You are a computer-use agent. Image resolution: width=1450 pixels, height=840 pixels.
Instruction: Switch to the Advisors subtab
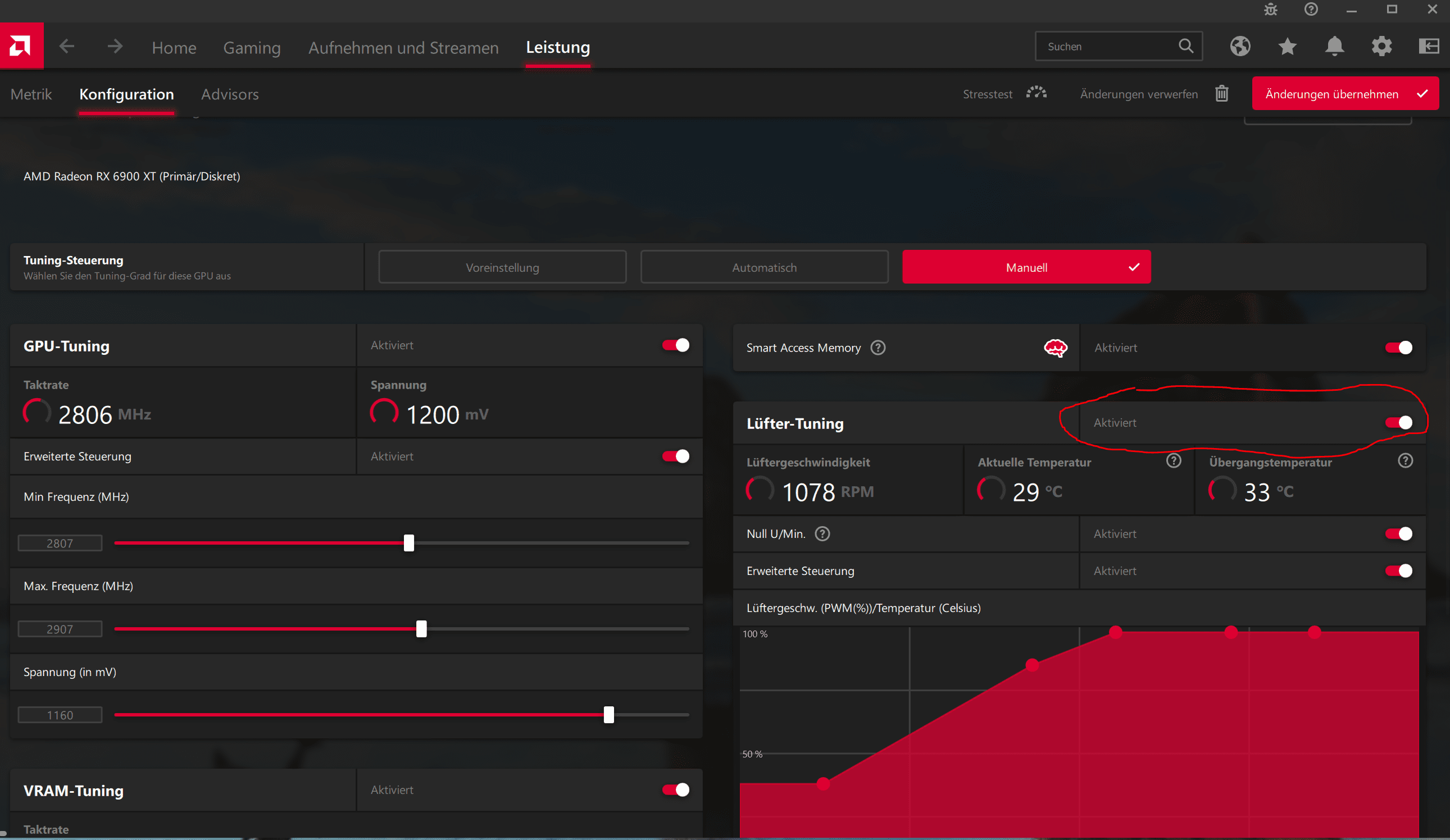click(230, 94)
